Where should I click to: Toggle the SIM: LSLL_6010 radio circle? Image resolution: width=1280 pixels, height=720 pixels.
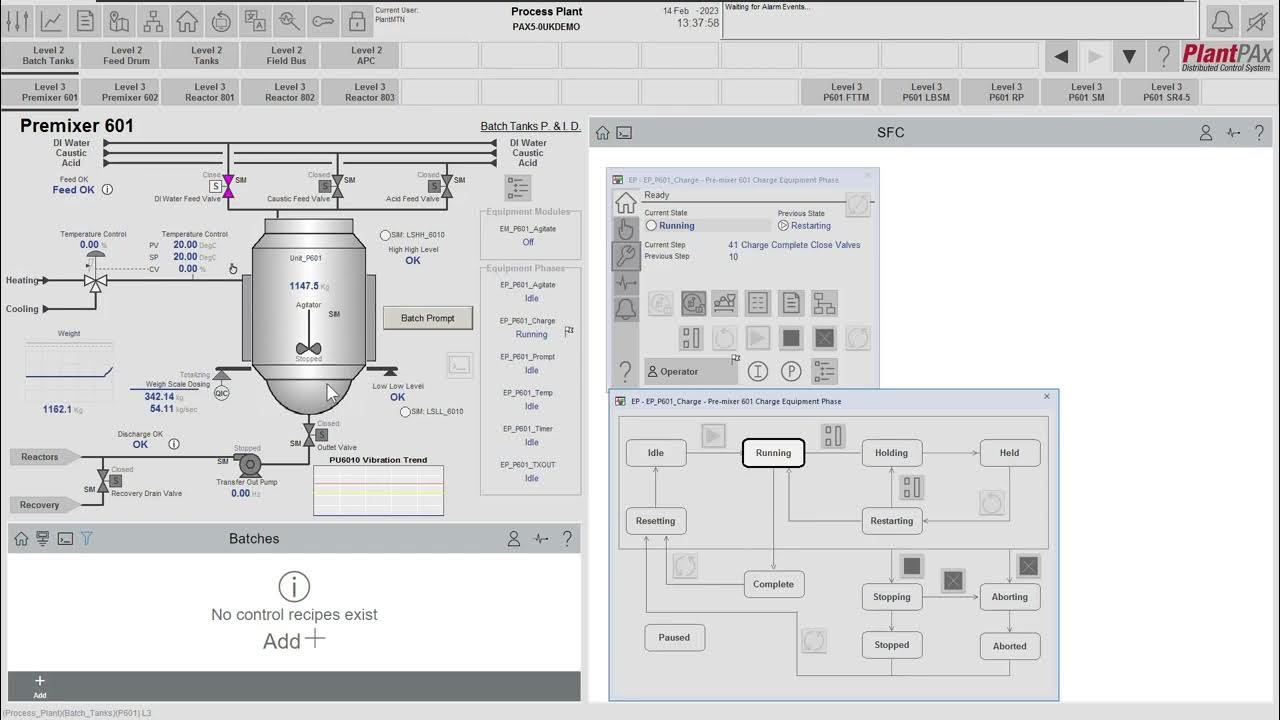[405, 411]
